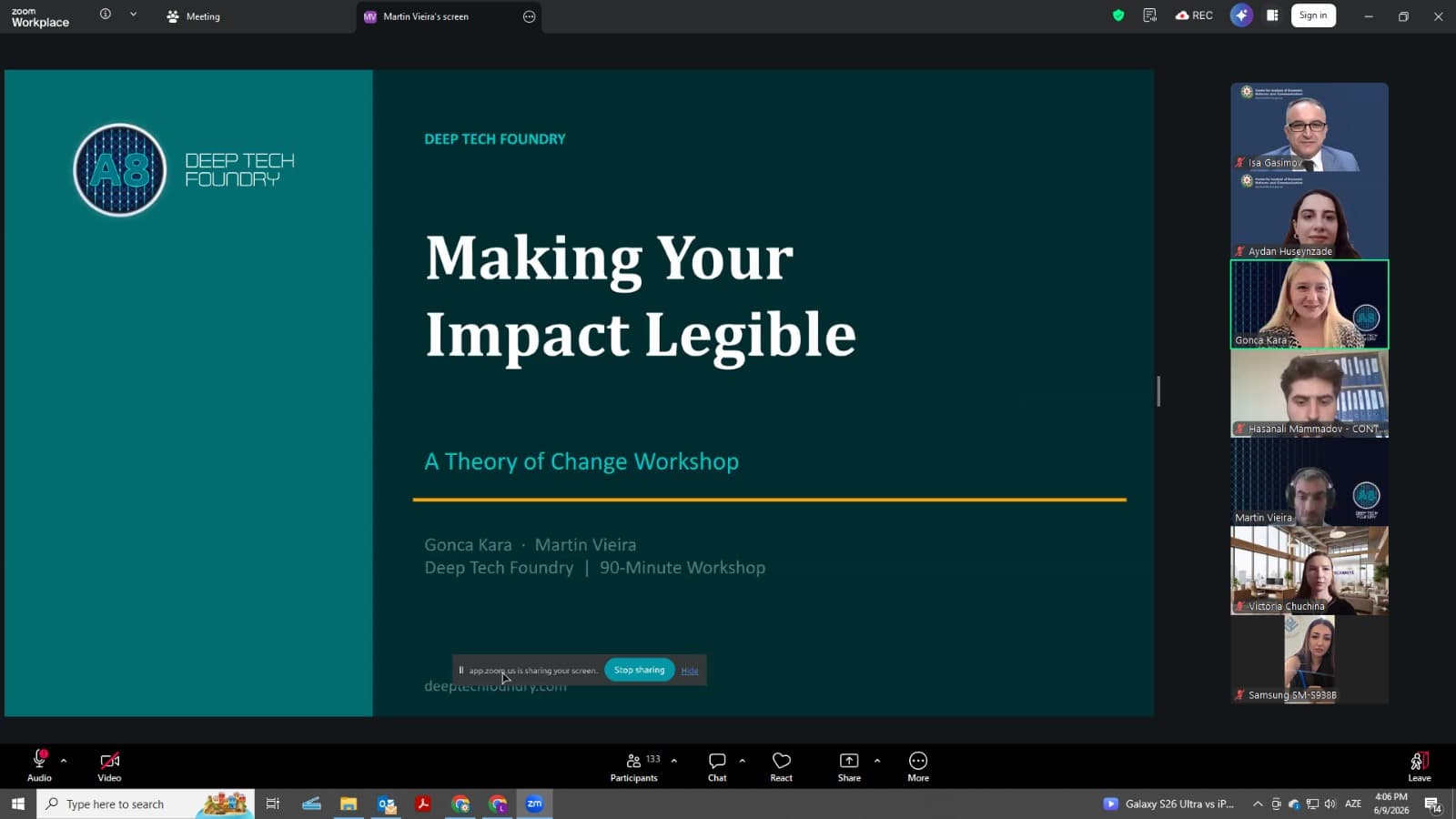Open the green encryption shield info
The width and height of the screenshot is (1456, 819).
[1118, 15]
